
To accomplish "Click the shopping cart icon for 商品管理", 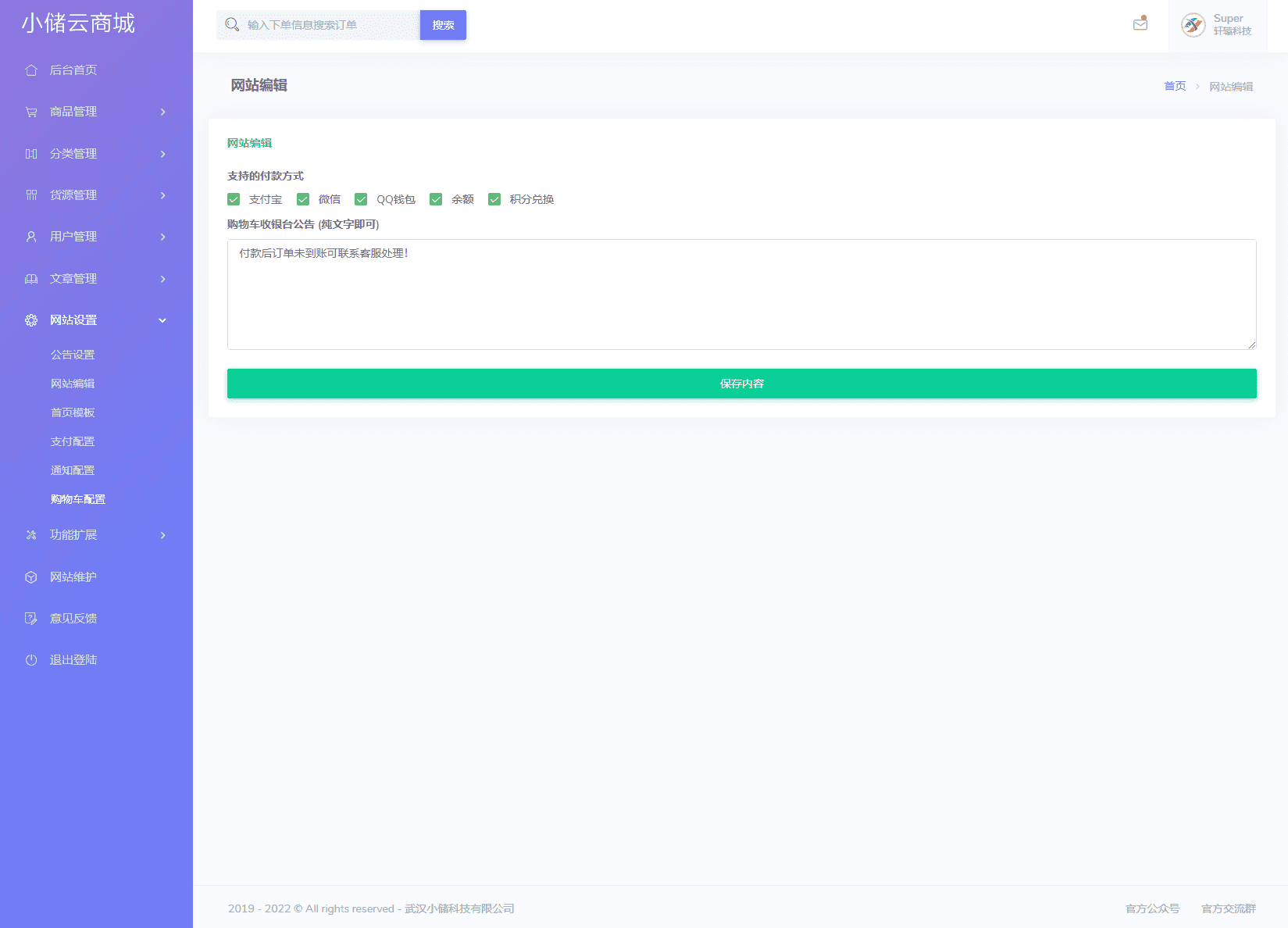I will tap(31, 112).
